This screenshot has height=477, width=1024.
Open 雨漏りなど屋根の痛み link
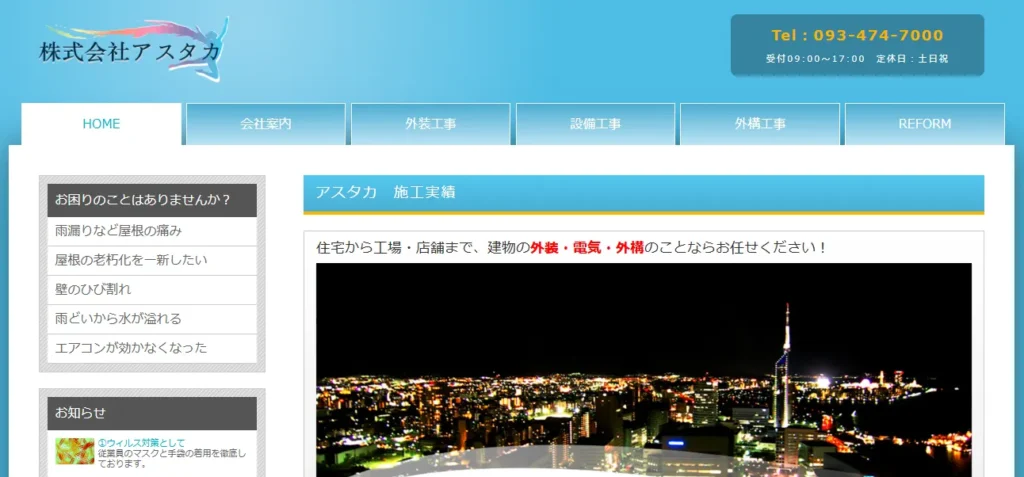(118, 231)
